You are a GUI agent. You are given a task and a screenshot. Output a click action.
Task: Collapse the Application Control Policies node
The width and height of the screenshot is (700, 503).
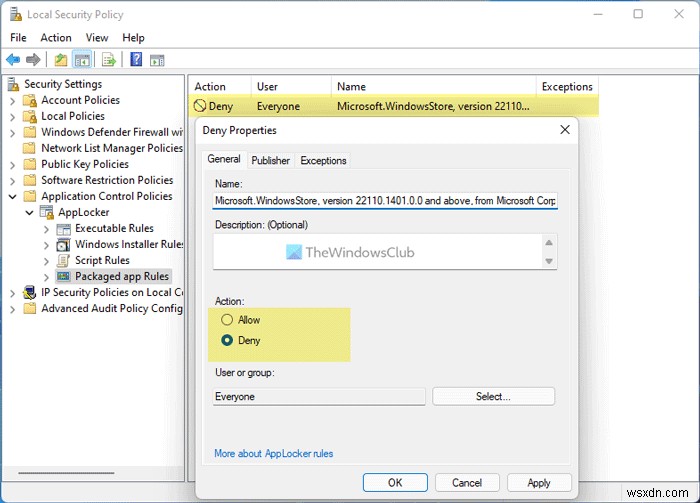coord(13,196)
